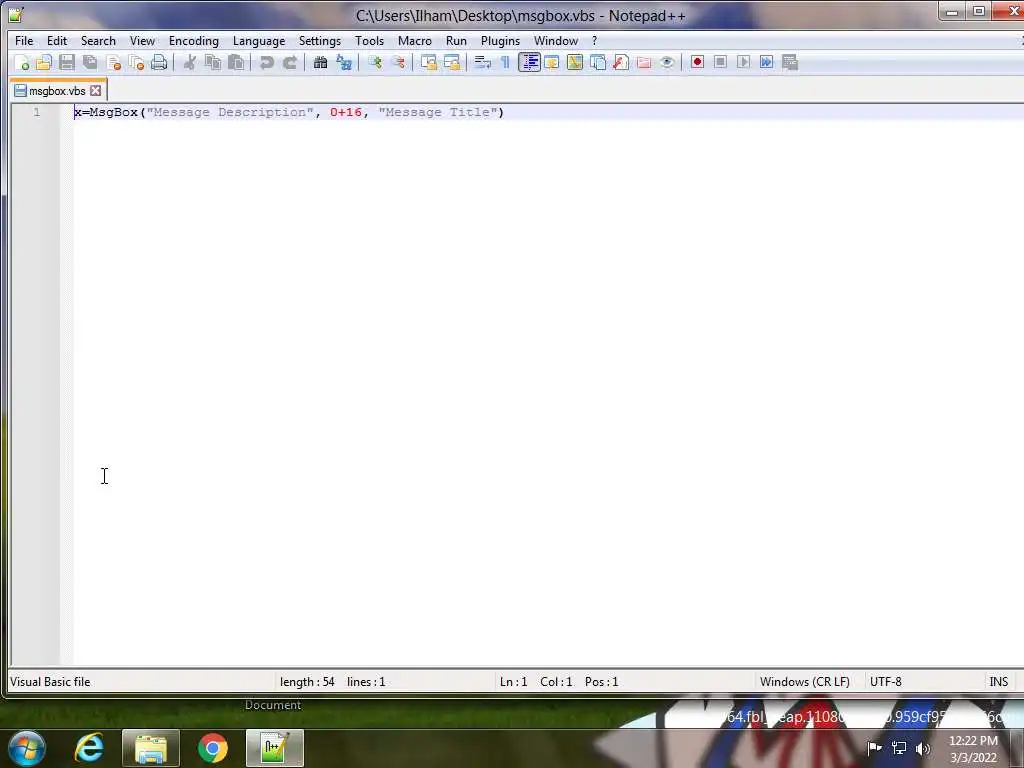Paste clipboard using Paste toolbar icon
The image size is (1024, 768).
tap(236, 63)
